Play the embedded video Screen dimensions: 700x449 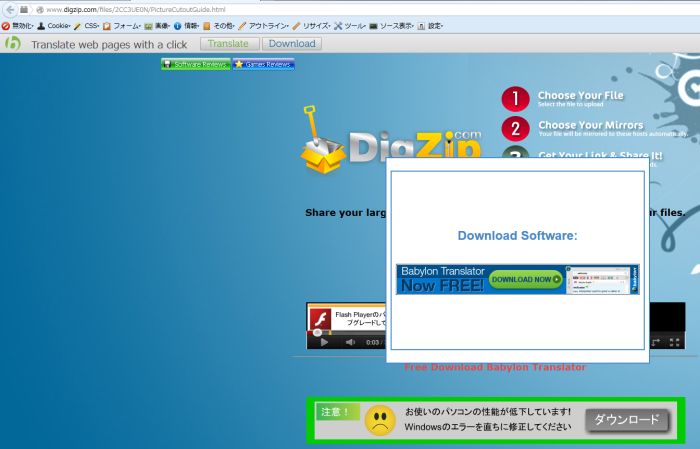coord(323,342)
